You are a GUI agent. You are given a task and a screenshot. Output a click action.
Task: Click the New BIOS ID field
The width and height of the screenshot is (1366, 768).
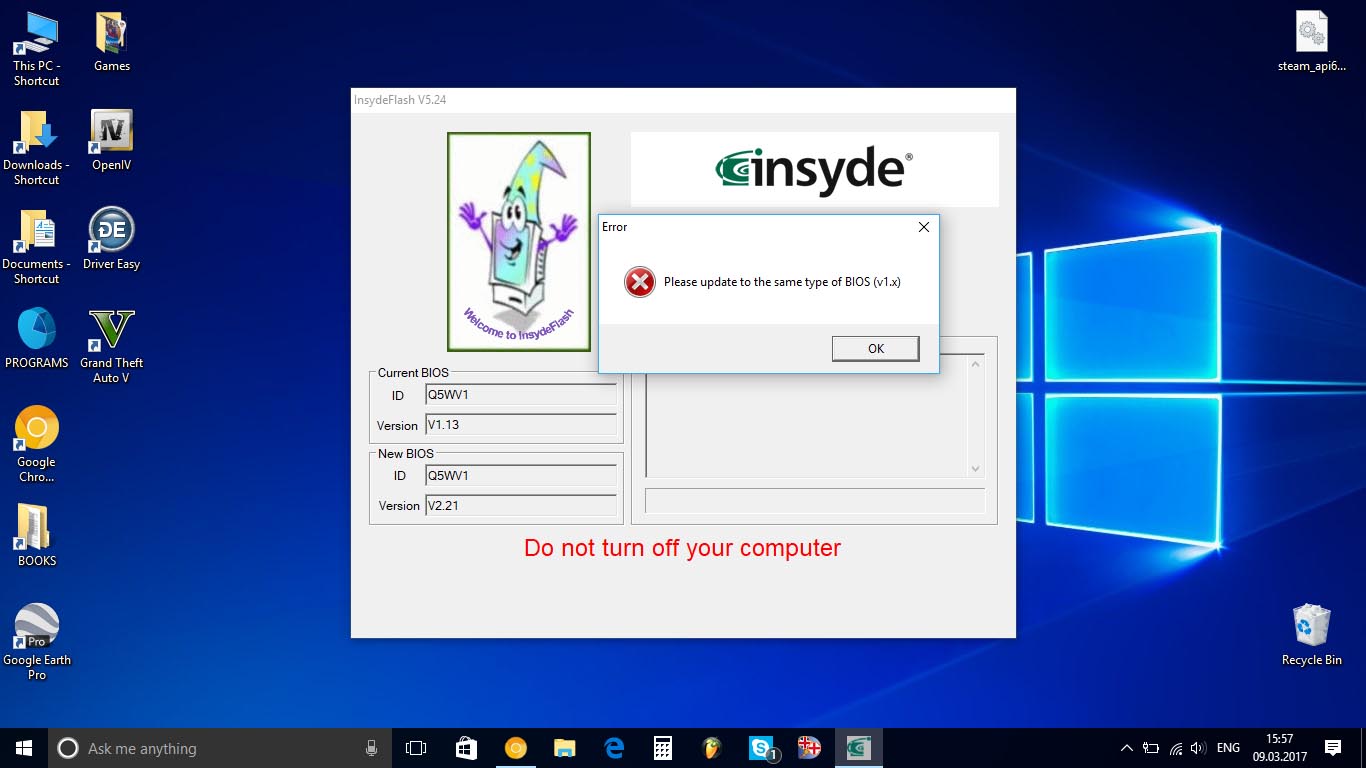[521, 476]
